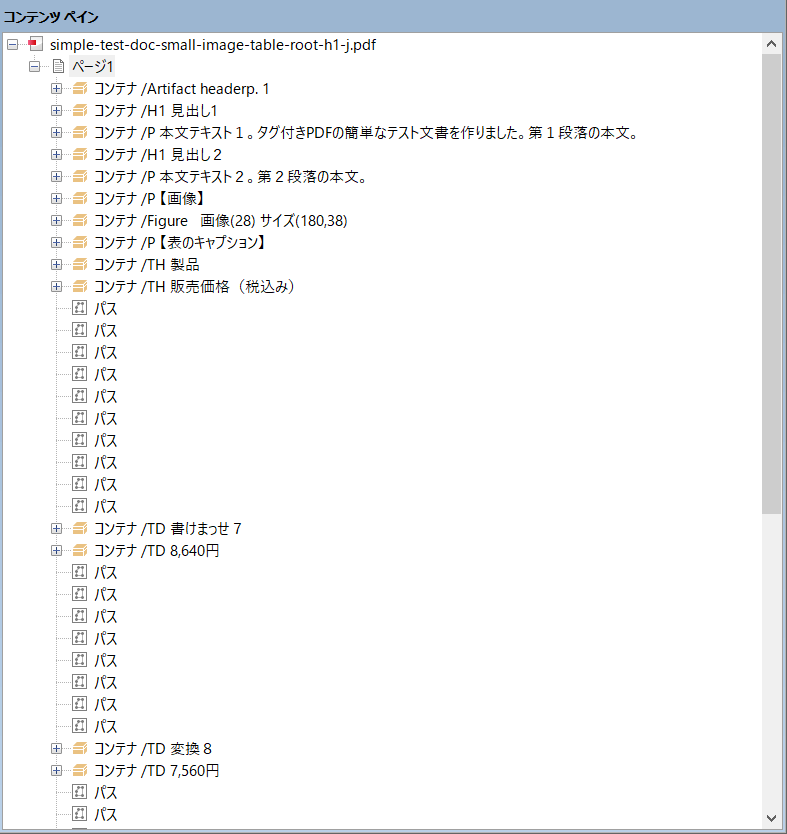This screenshot has width=787, height=834.
Task: Collapse the ページ1 node
Action: [x=34, y=67]
